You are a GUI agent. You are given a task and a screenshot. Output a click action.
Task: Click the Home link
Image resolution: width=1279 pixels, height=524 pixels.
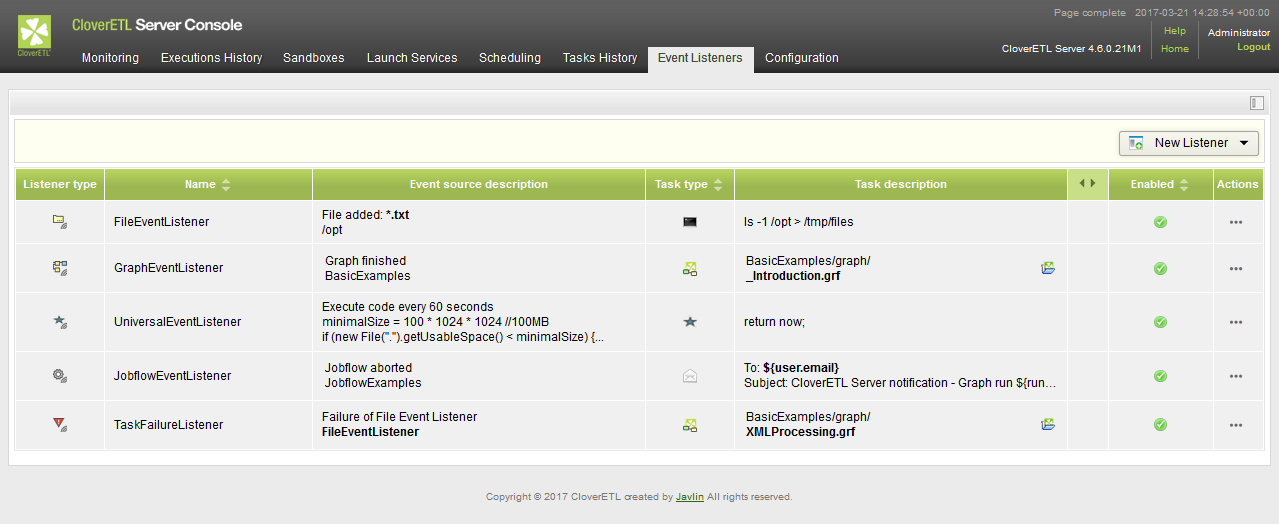tap(1174, 49)
